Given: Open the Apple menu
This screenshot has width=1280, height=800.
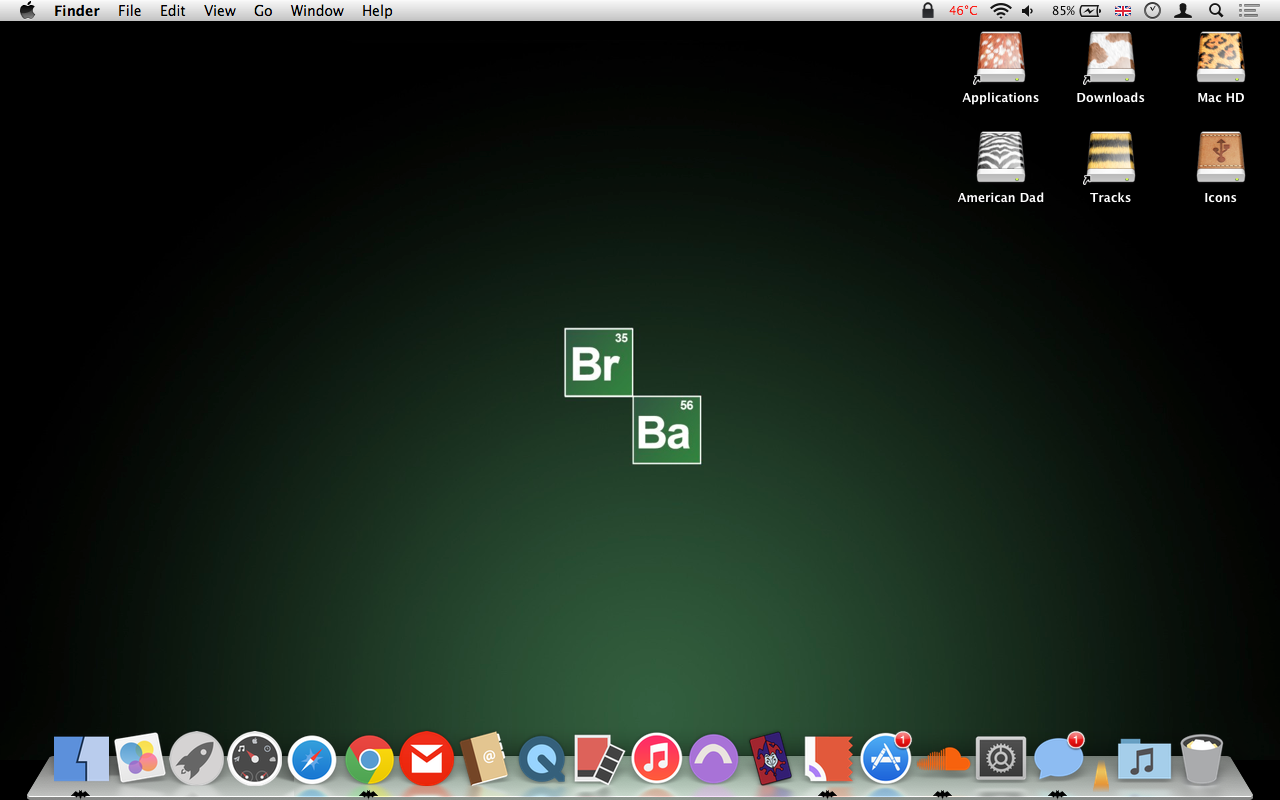Looking at the screenshot, I should click(27, 11).
